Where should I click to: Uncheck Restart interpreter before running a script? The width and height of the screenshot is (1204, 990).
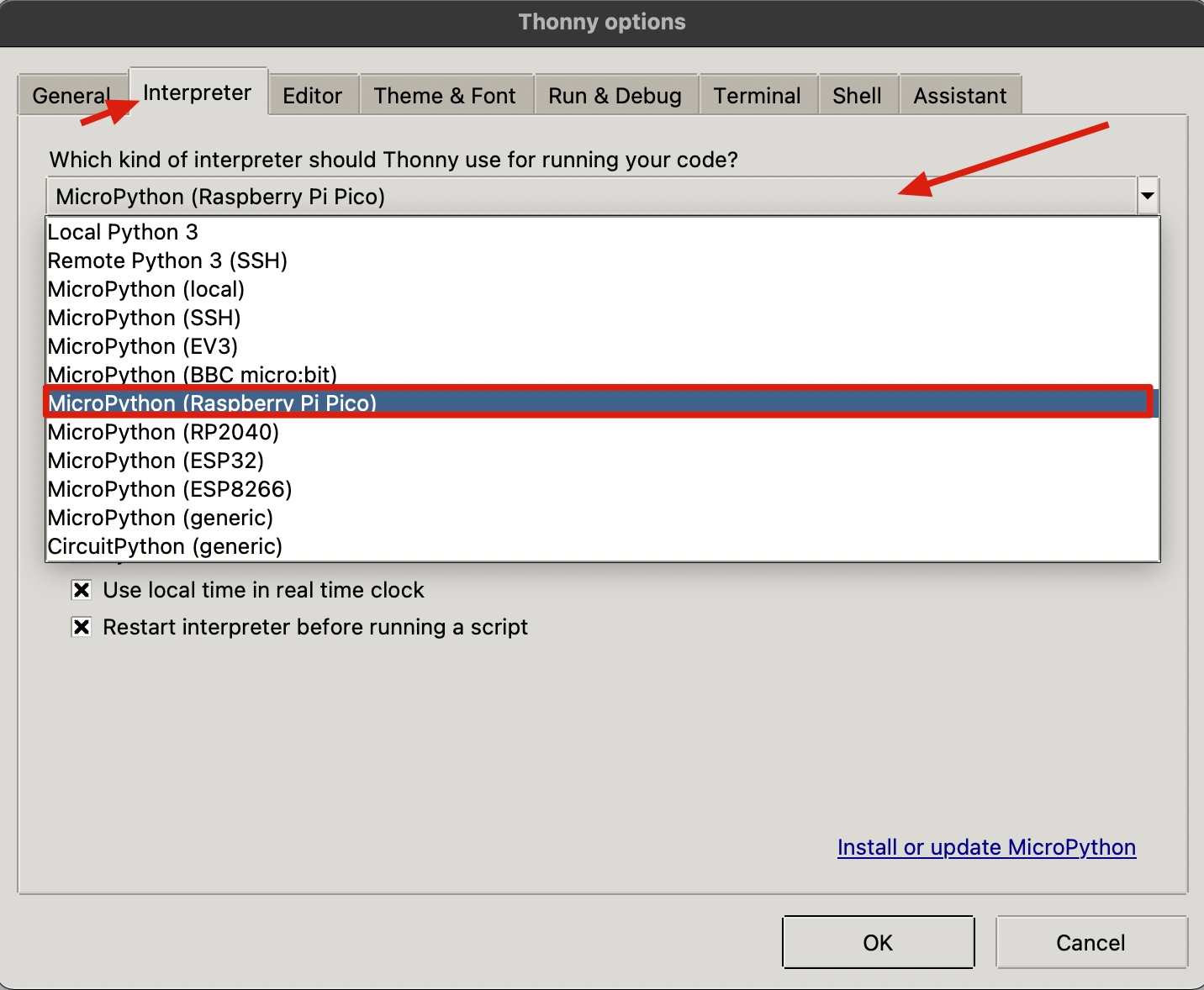(82, 627)
